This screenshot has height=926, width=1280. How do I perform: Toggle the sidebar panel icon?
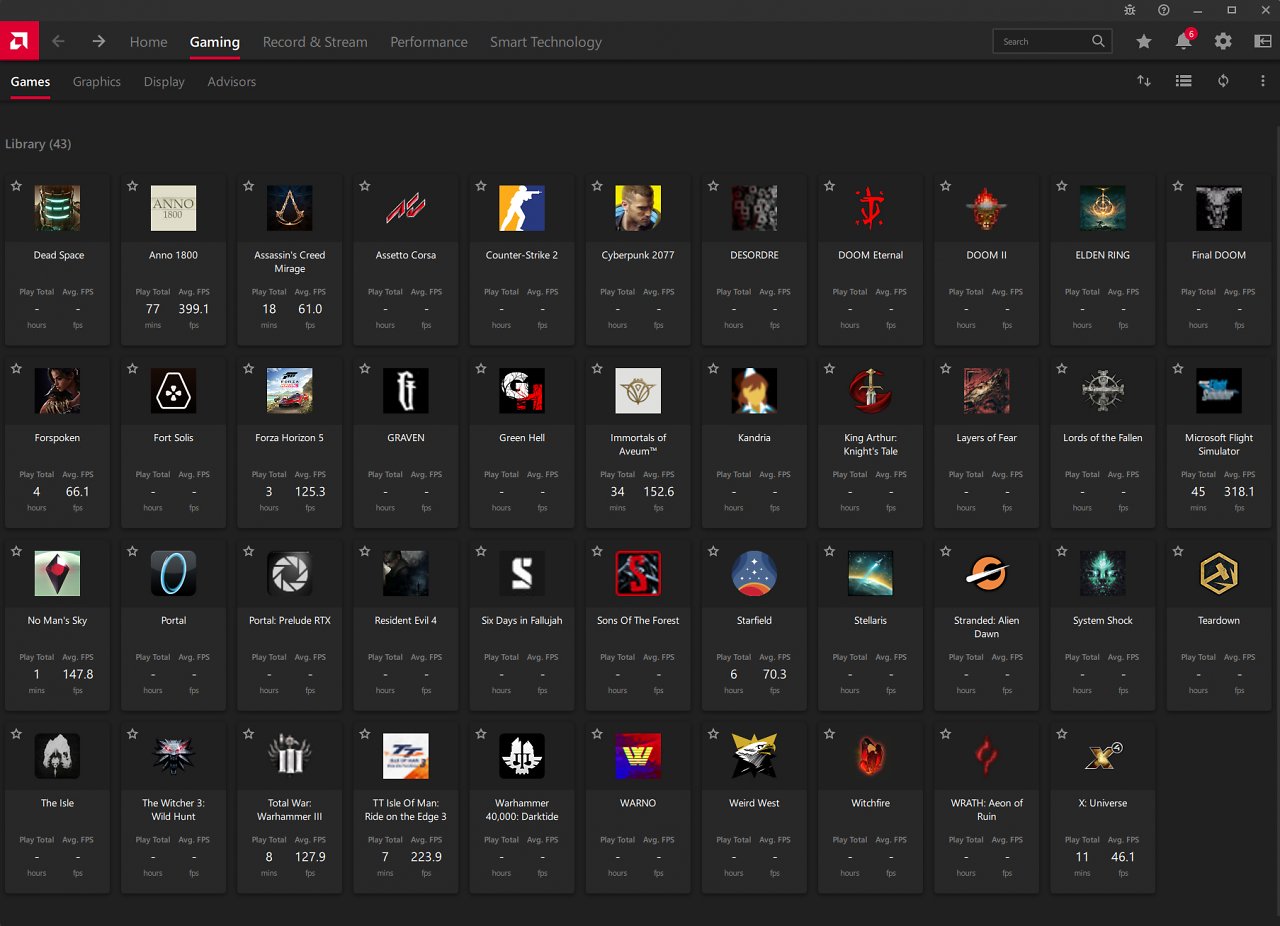click(x=1263, y=42)
